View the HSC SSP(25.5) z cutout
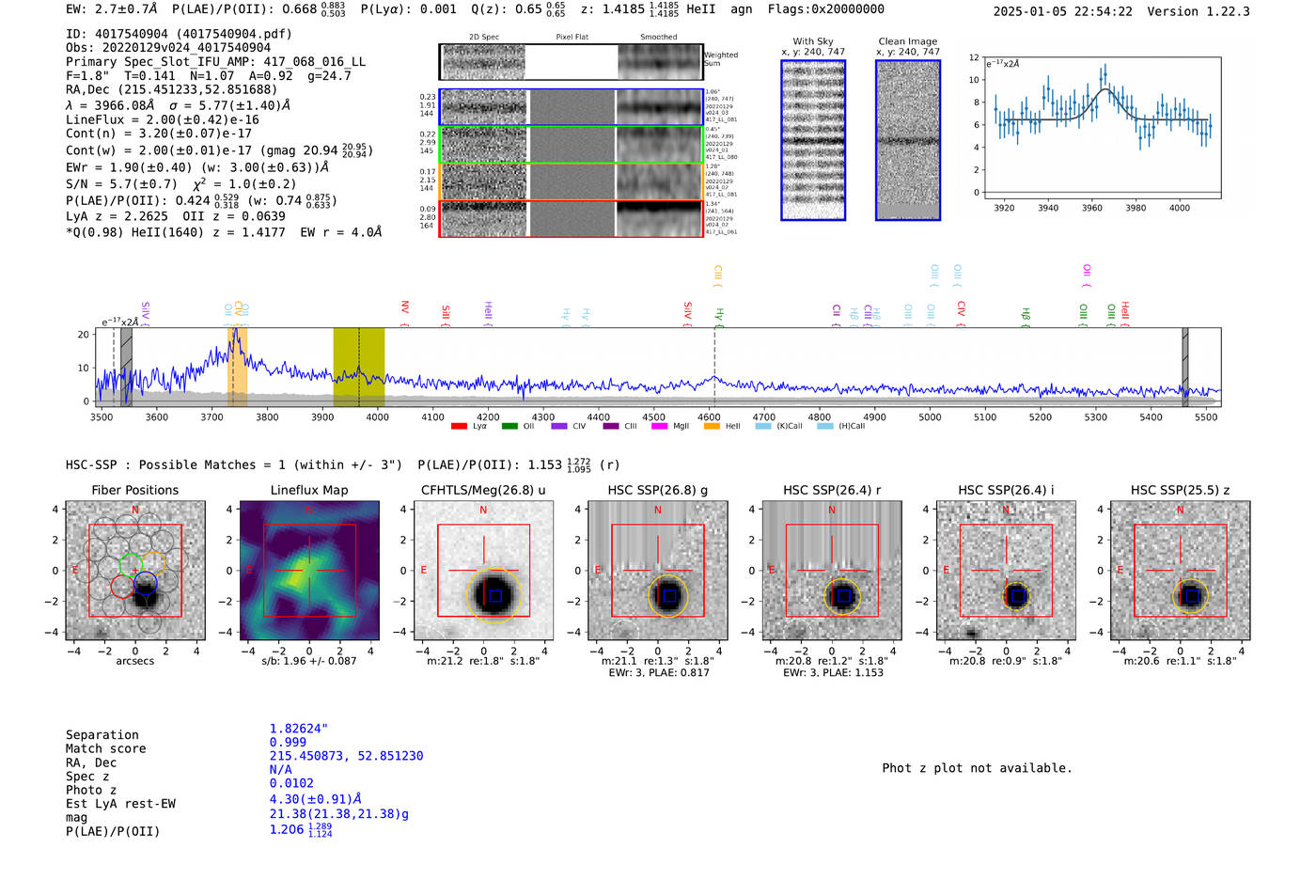 [x=1181, y=571]
